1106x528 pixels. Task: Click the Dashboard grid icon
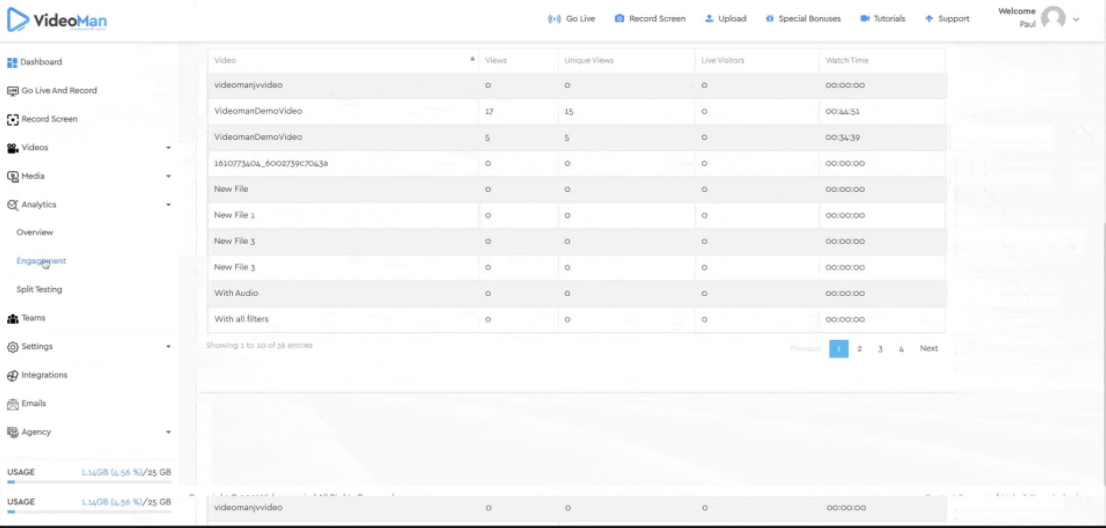pyautogui.click(x=11, y=62)
